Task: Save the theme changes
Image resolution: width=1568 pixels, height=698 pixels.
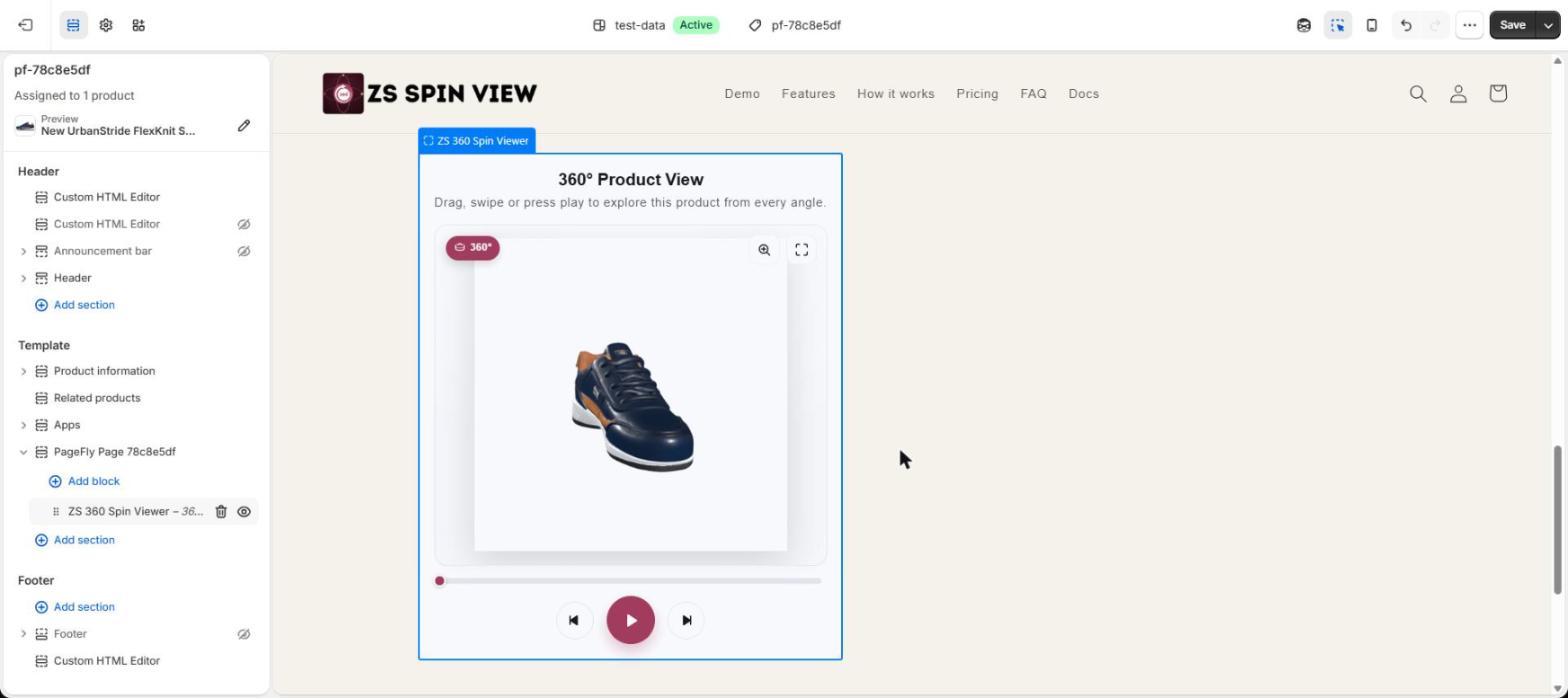Action: pos(1513,25)
